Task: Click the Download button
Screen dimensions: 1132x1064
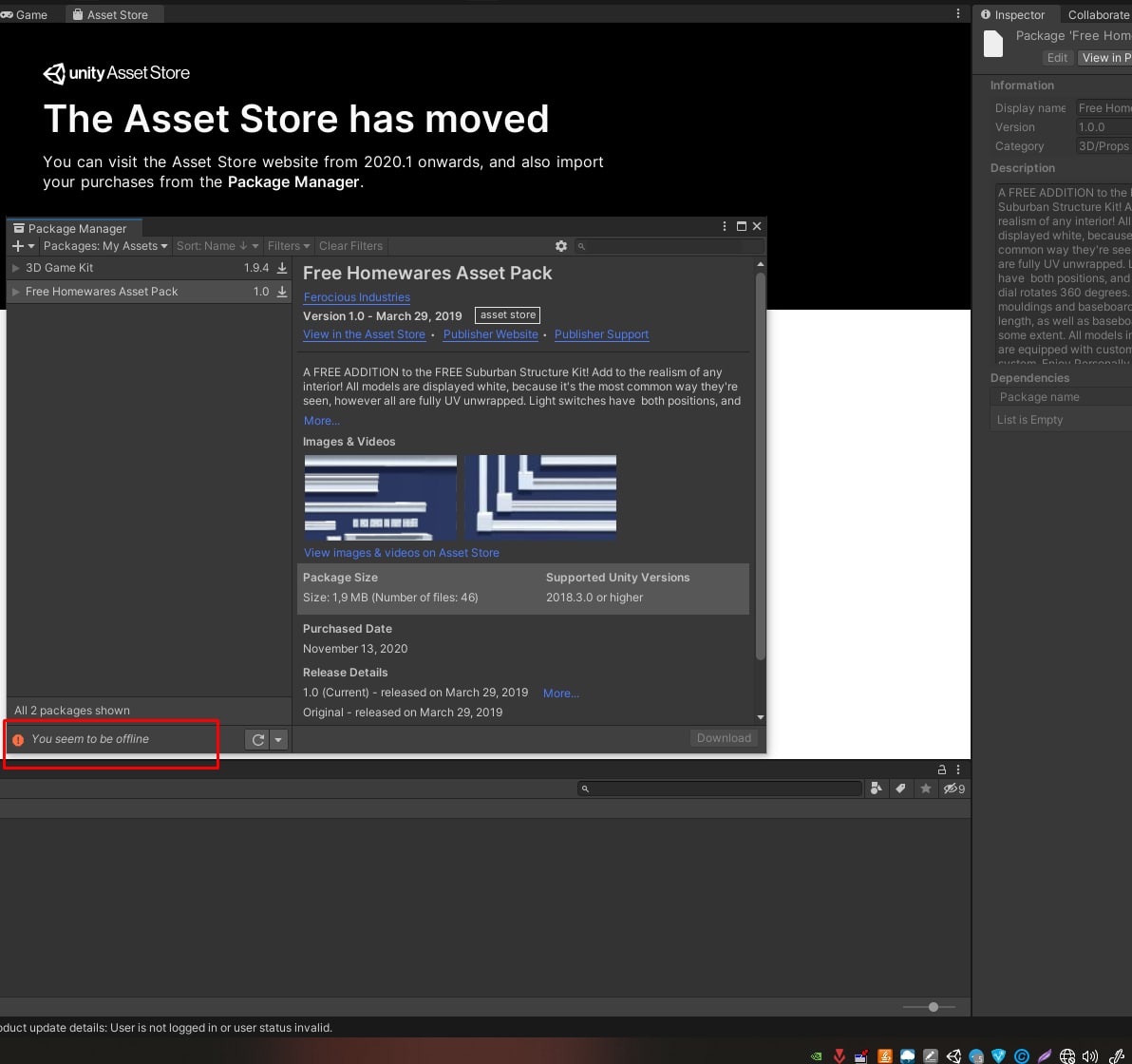Action: (724, 738)
